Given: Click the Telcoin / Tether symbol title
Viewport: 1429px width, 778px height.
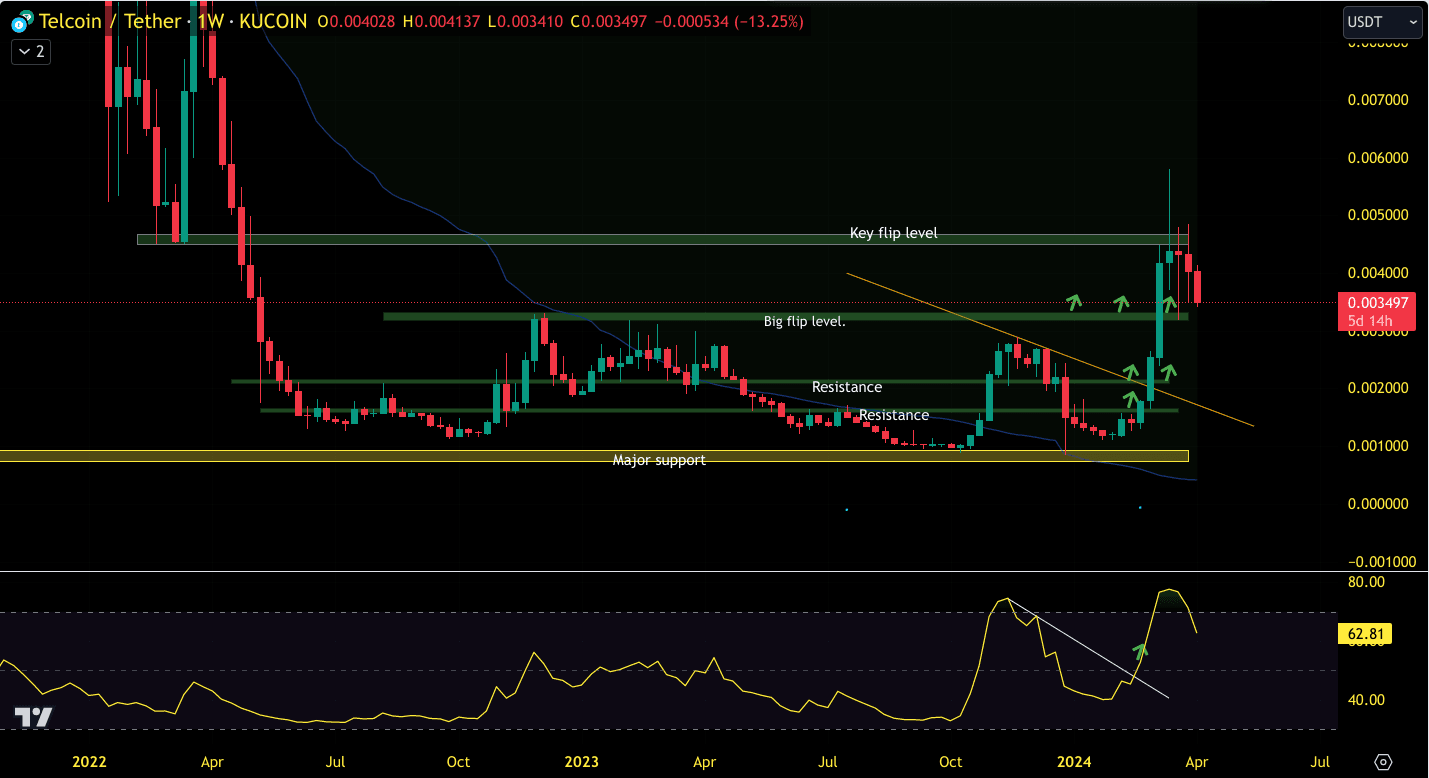Looking at the screenshot, I should tap(110, 21).
